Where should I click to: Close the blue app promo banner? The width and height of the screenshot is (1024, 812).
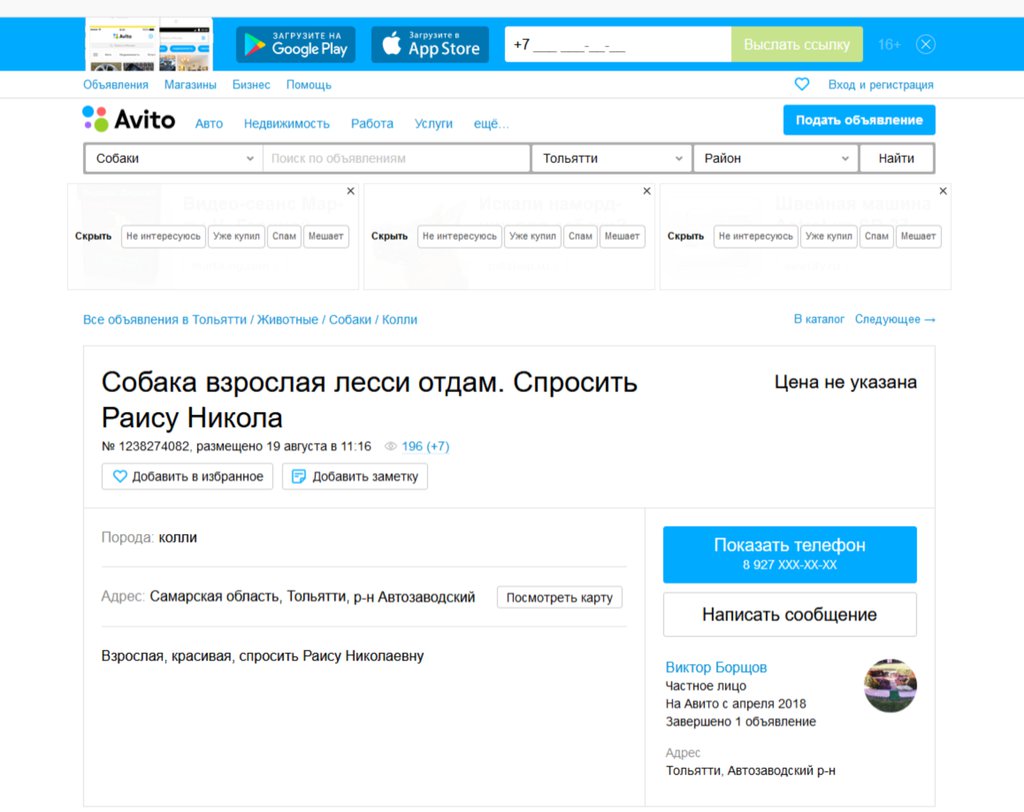click(x=925, y=44)
